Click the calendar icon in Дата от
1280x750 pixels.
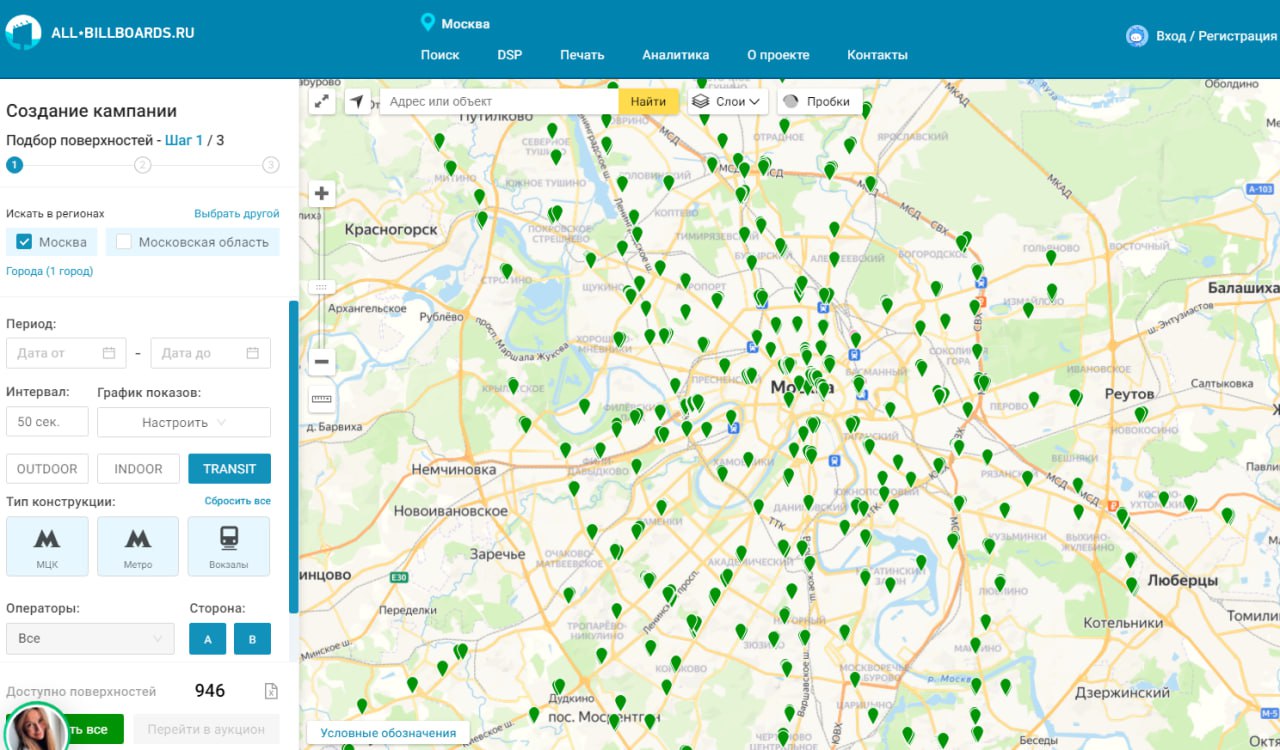(x=109, y=353)
